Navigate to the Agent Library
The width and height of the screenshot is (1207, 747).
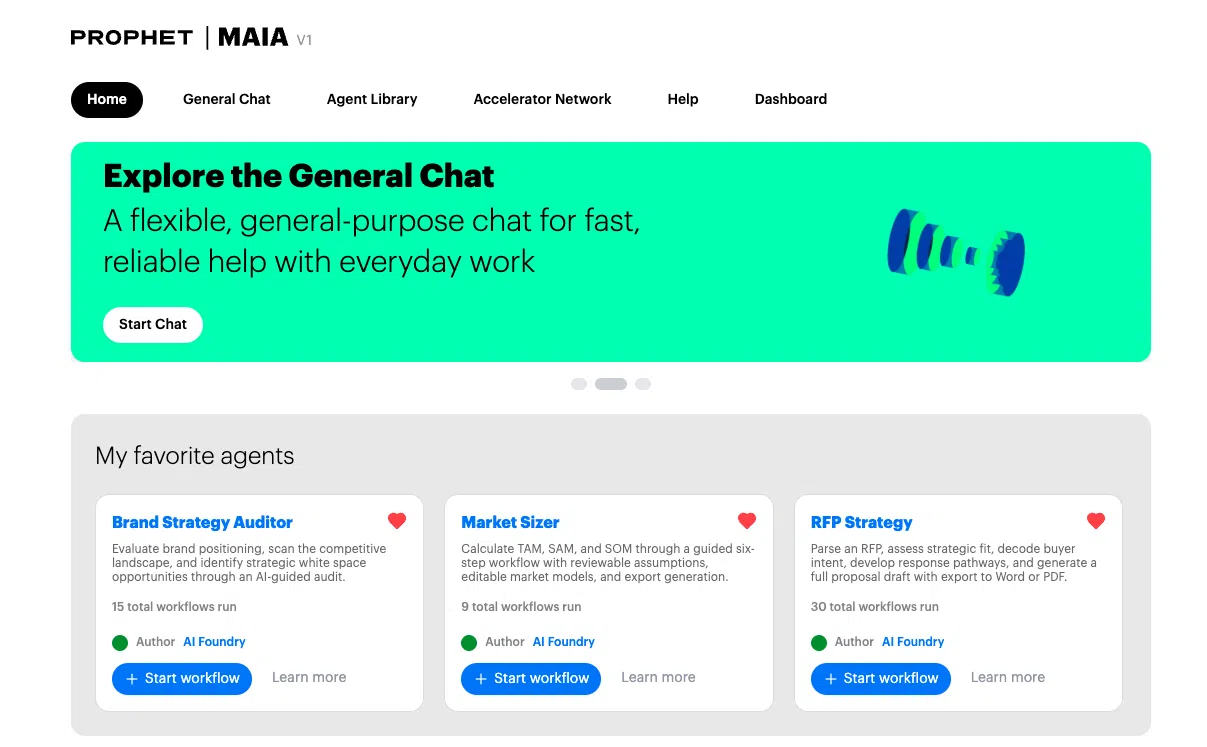point(372,99)
